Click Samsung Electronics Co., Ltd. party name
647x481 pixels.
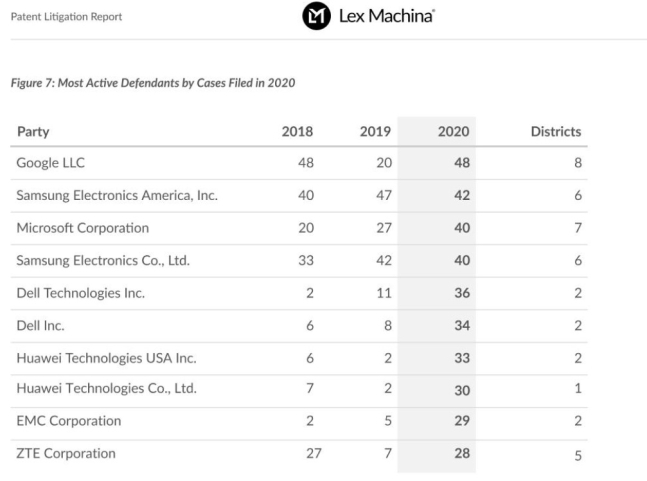(x=103, y=261)
